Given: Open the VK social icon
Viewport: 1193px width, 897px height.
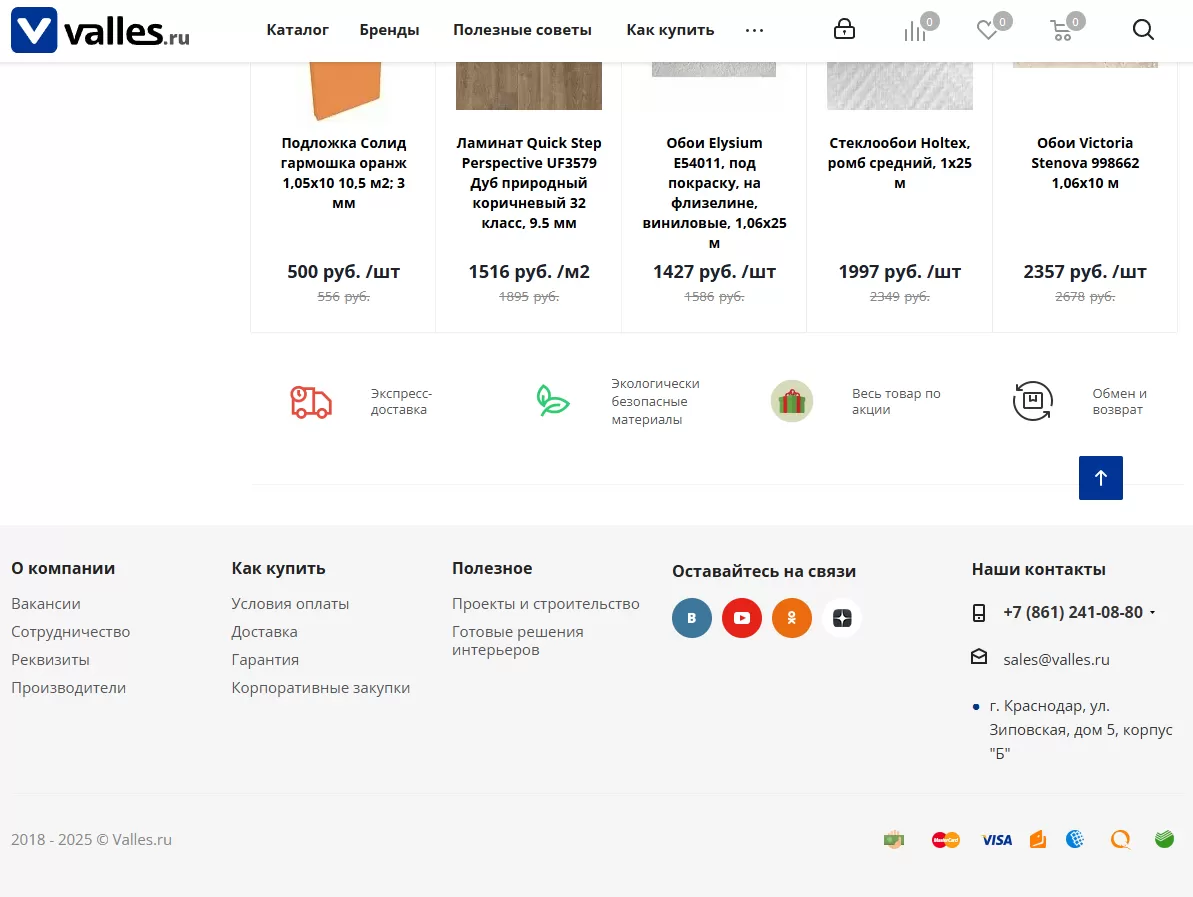Looking at the screenshot, I should pyautogui.click(x=692, y=618).
